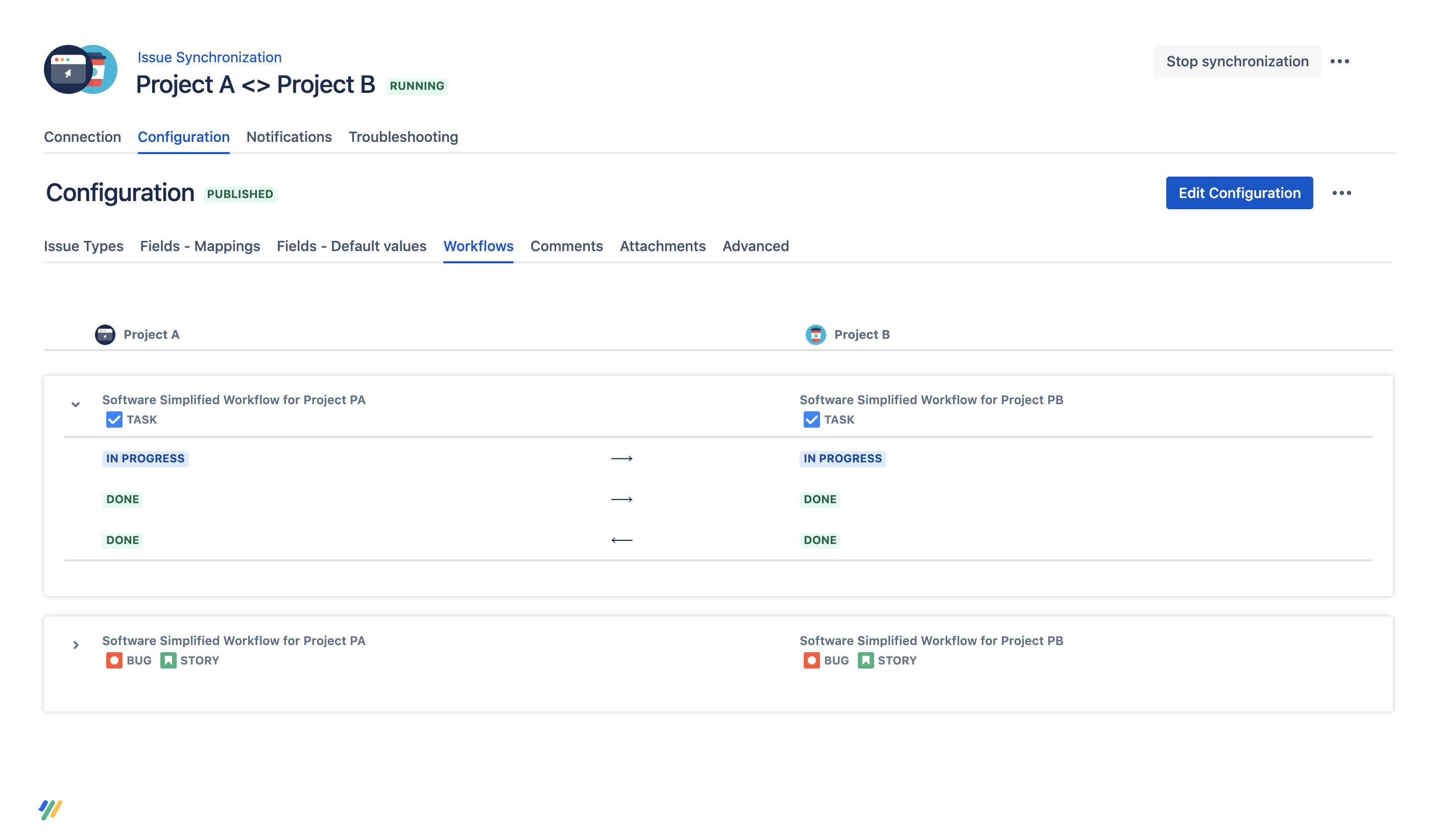Click the Project B coffee cup icon
This screenshot has width=1444, height=840.
pyautogui.click(x=815, y=334)
